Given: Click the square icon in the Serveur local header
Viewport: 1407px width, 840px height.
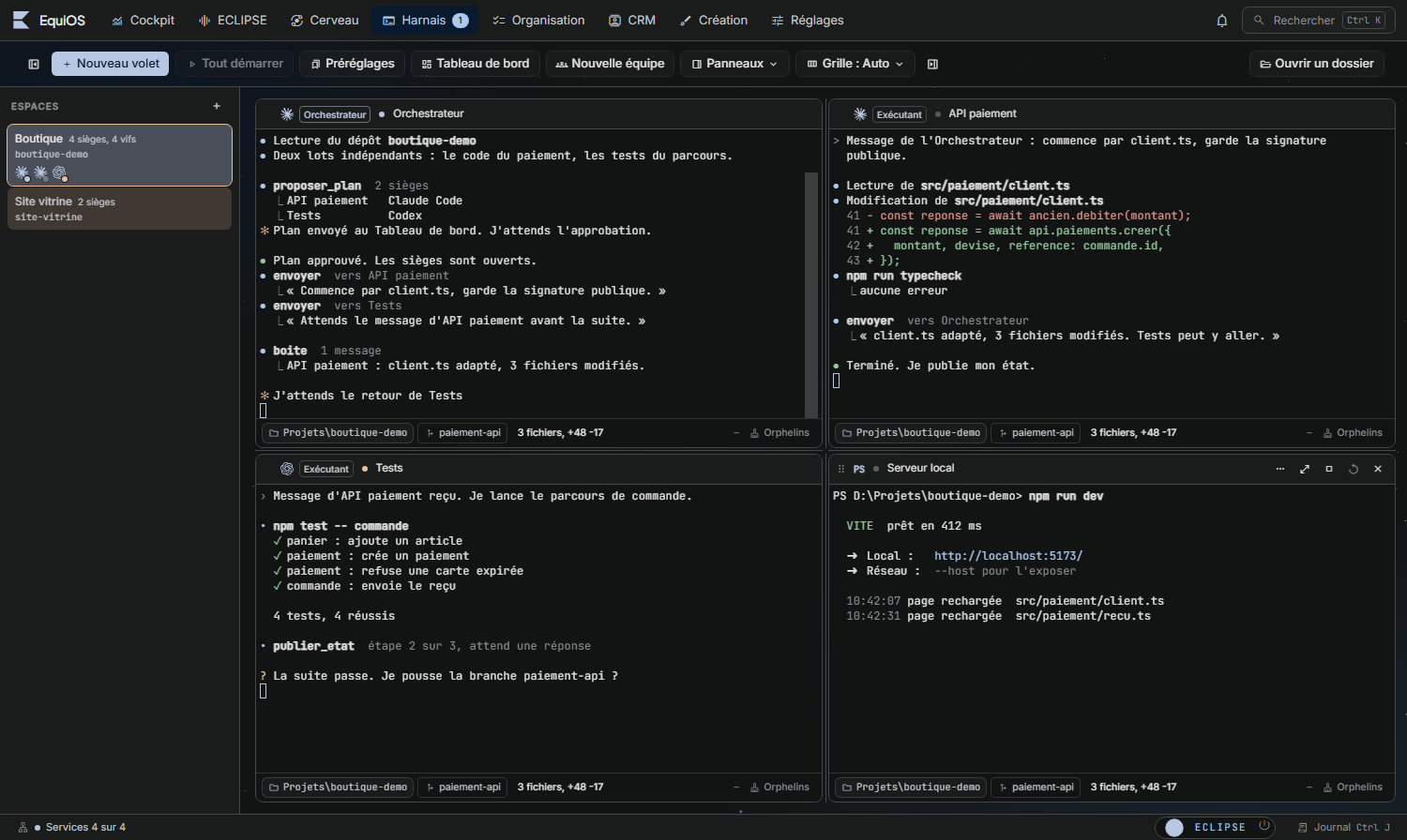Looking at the screenshot, I should coord(1329,469).
